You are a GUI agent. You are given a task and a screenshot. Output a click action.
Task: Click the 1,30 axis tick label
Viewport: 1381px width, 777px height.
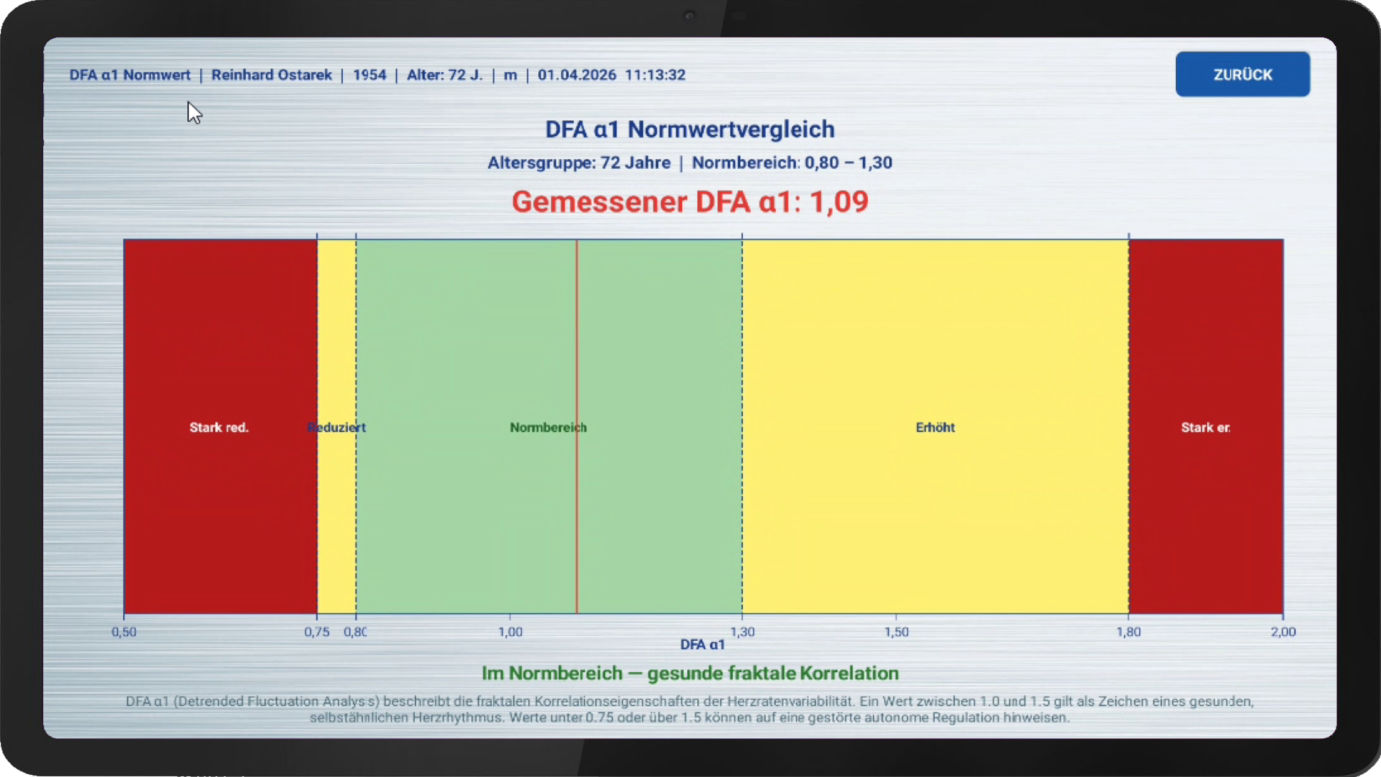coord(742,632)
